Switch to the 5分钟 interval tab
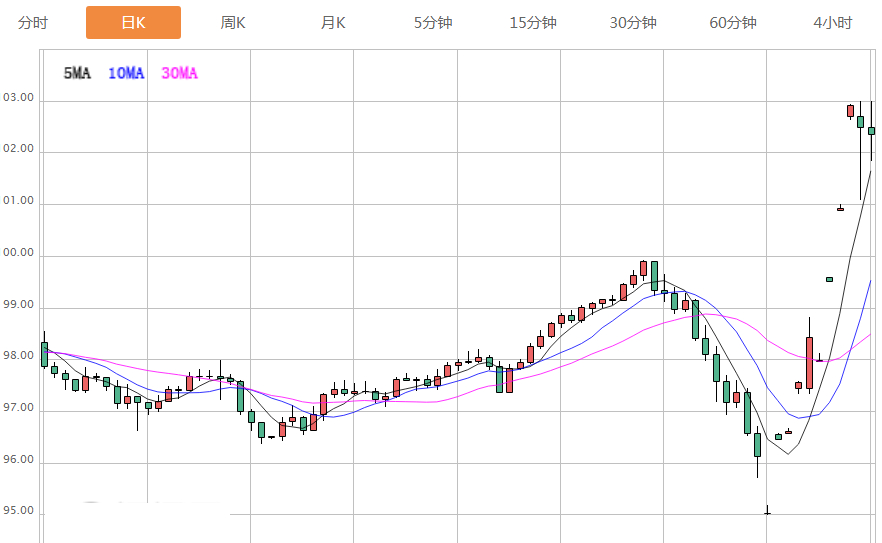The image size is (882, 543). (x=433, y=23)
